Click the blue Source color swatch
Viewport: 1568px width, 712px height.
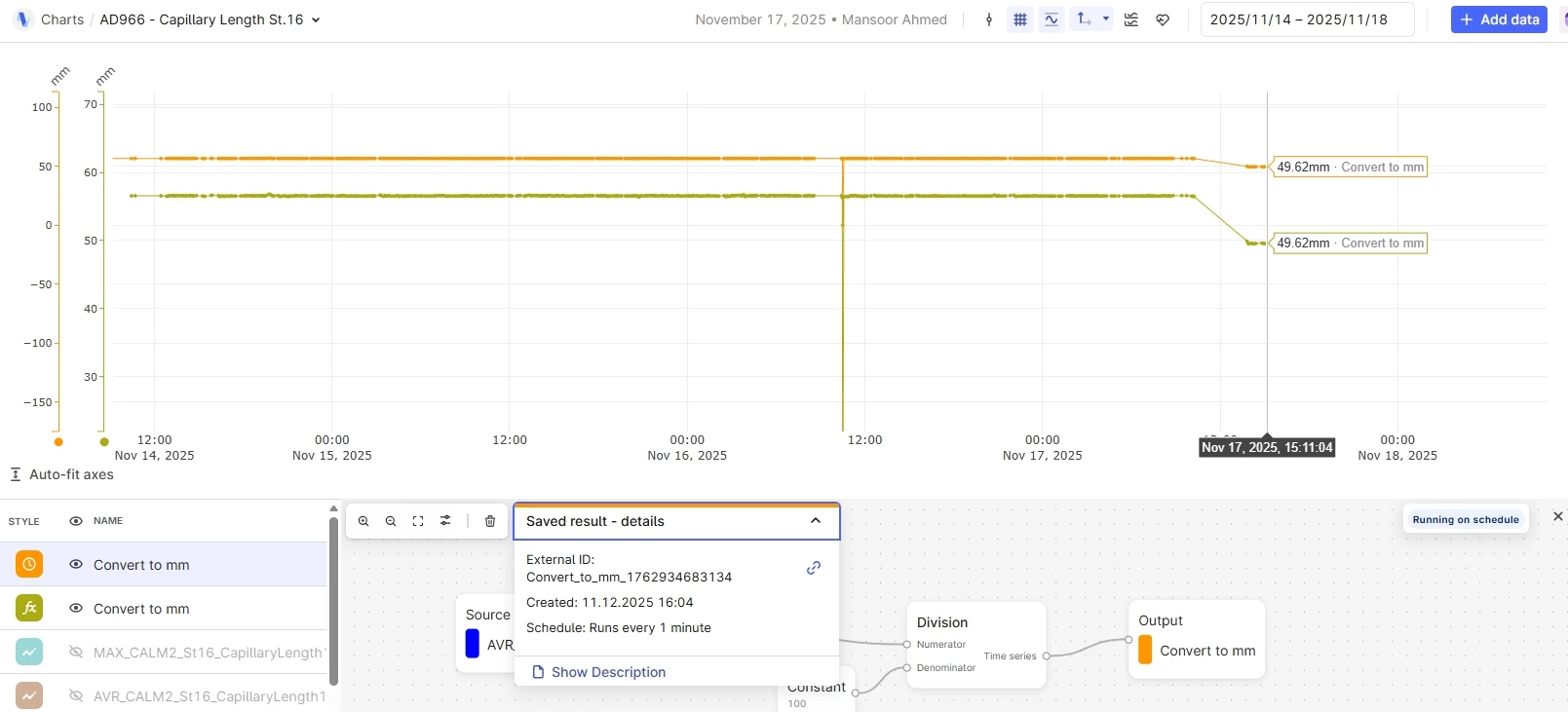pyautogui.click(x=473, y=644)
